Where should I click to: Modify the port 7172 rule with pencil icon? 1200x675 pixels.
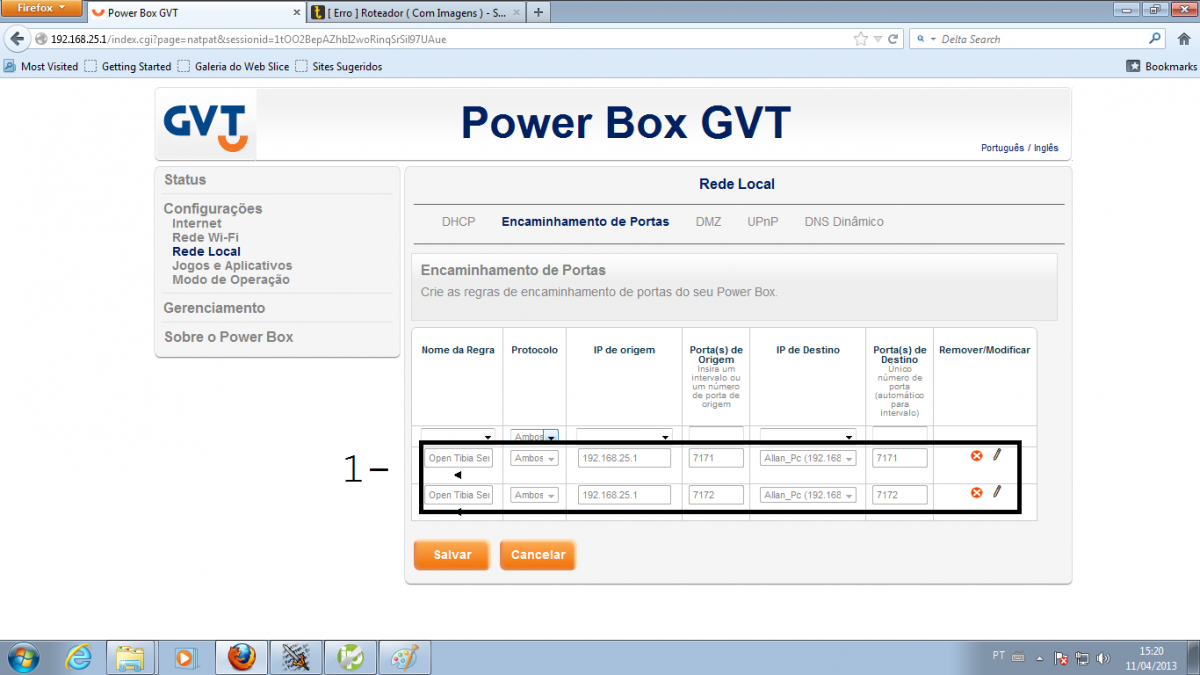[996, 491]
